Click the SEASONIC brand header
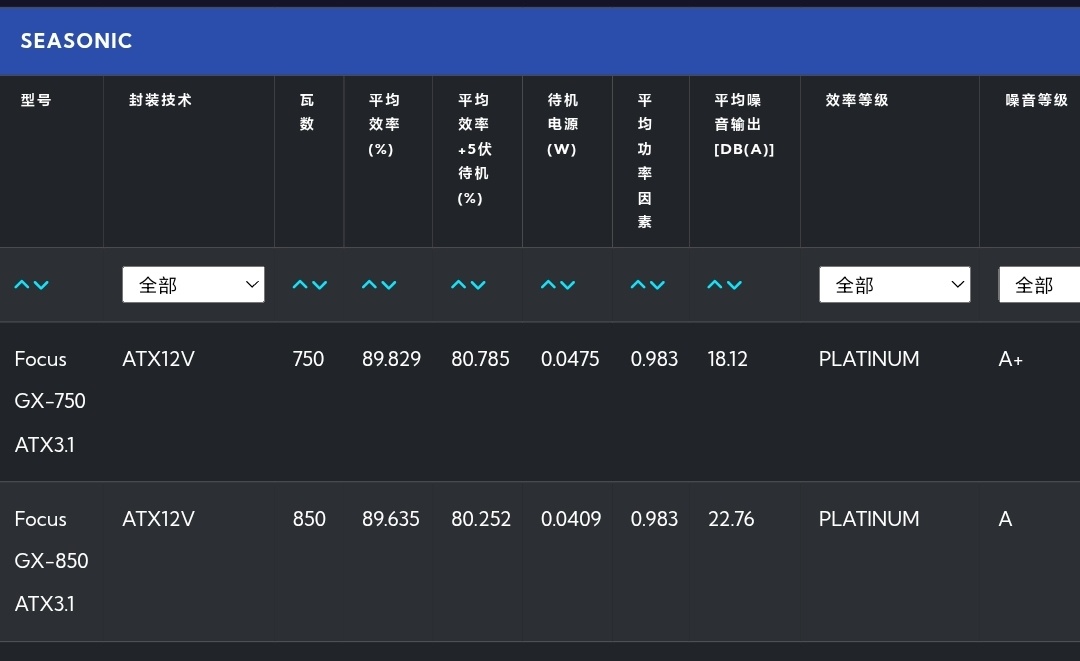 [77, 41]
